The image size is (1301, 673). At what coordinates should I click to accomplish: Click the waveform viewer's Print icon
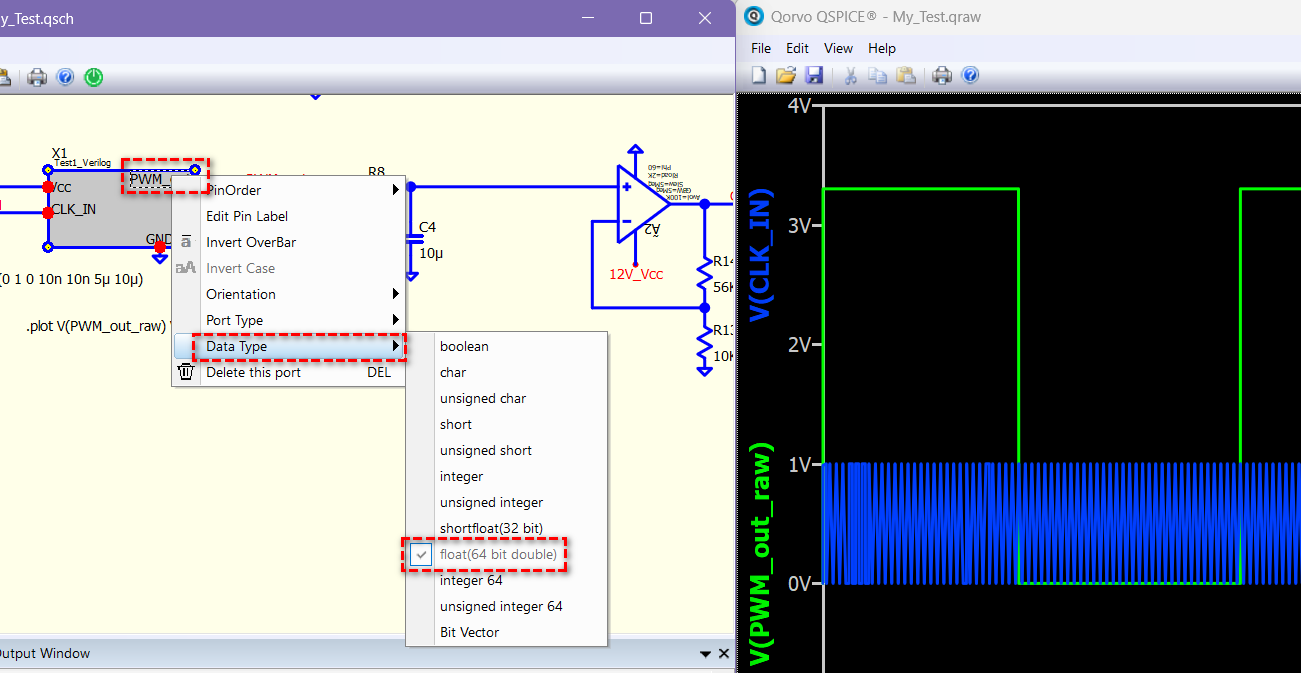[x=941, y=75]
